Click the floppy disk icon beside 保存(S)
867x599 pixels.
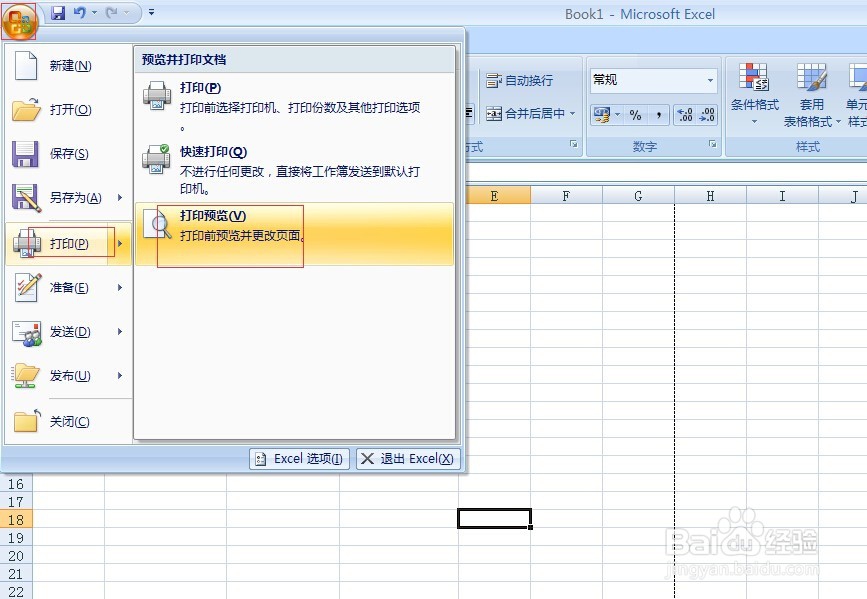tap(25, 154)
